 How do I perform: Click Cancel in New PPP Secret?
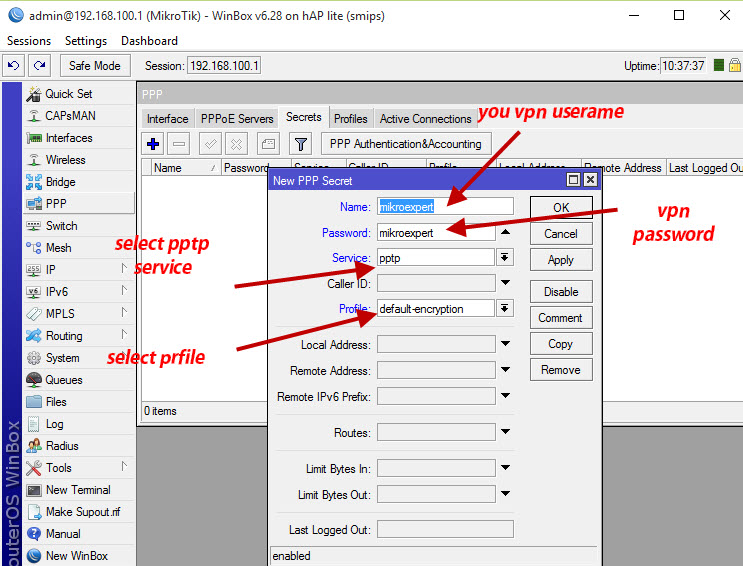[561, 234]
